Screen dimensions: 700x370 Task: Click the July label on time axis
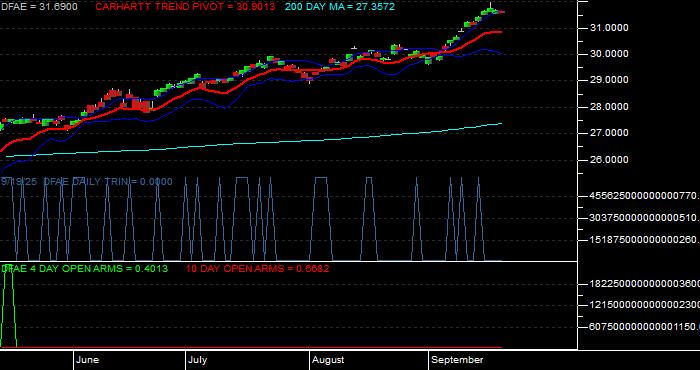tap(197, 360)
